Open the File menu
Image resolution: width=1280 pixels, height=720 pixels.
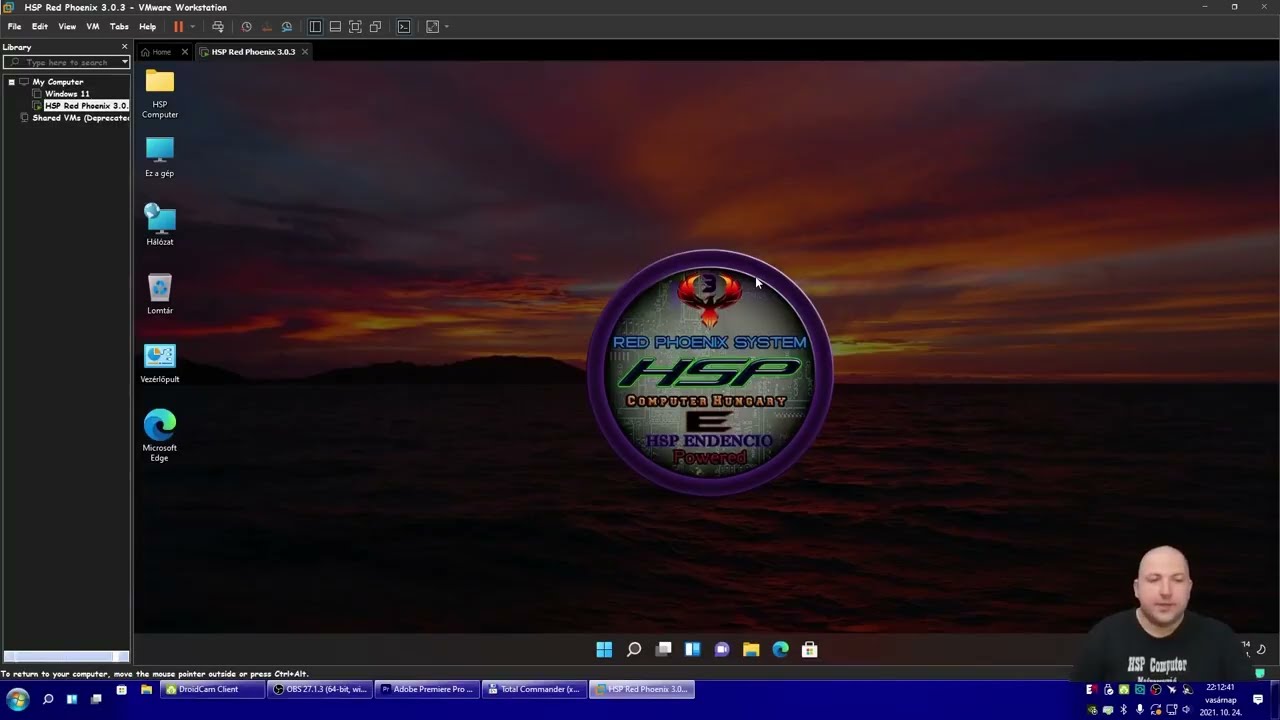click(x=14, y=27)
